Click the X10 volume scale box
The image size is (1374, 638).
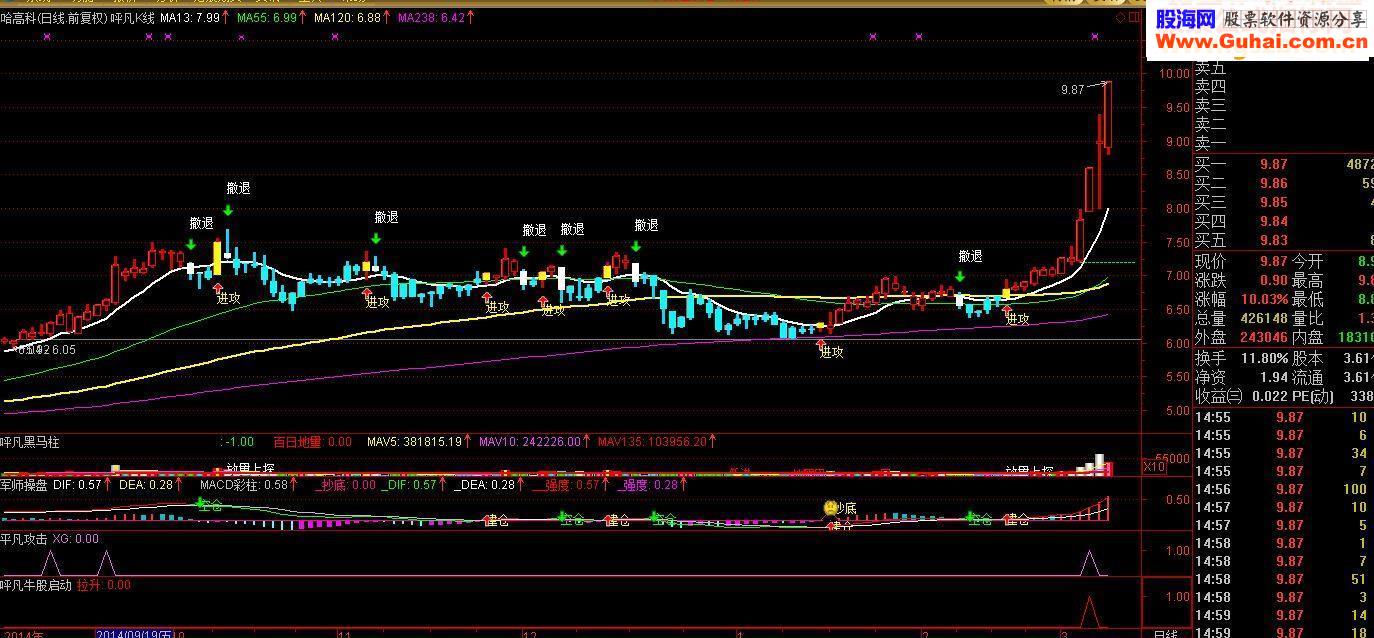click(1155, 467)
